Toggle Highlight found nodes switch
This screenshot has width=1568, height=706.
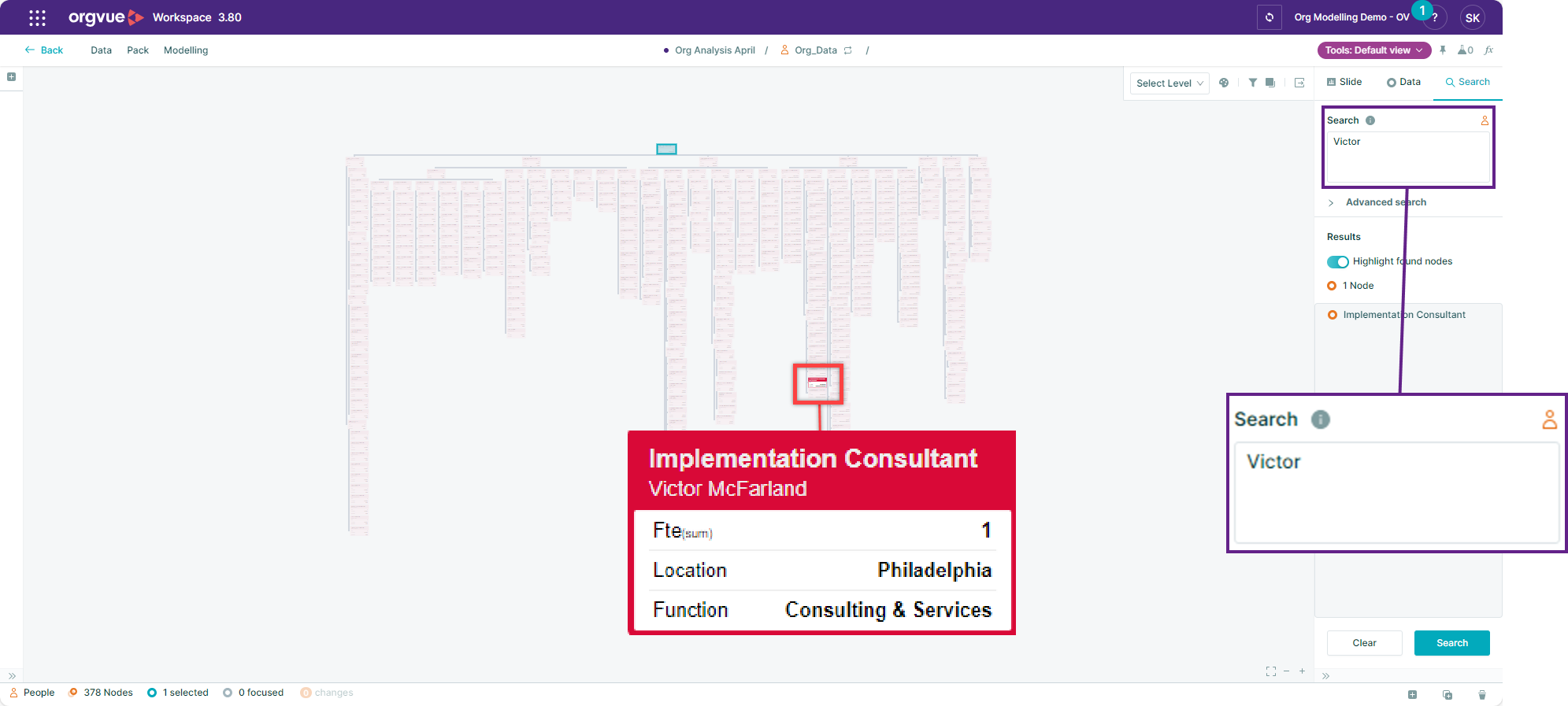point(1337,262)
